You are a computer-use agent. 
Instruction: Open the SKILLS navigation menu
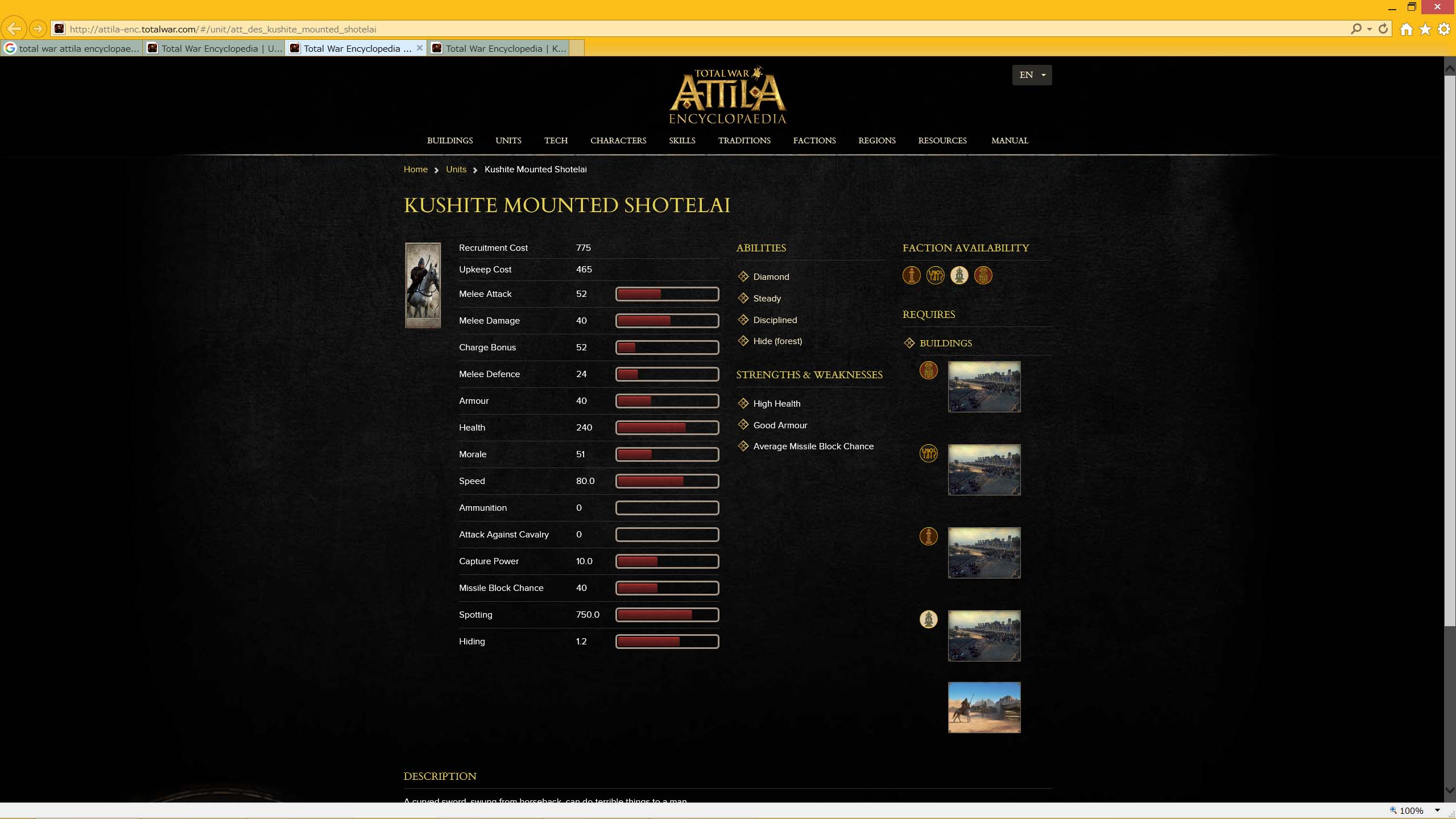[682, 140]
